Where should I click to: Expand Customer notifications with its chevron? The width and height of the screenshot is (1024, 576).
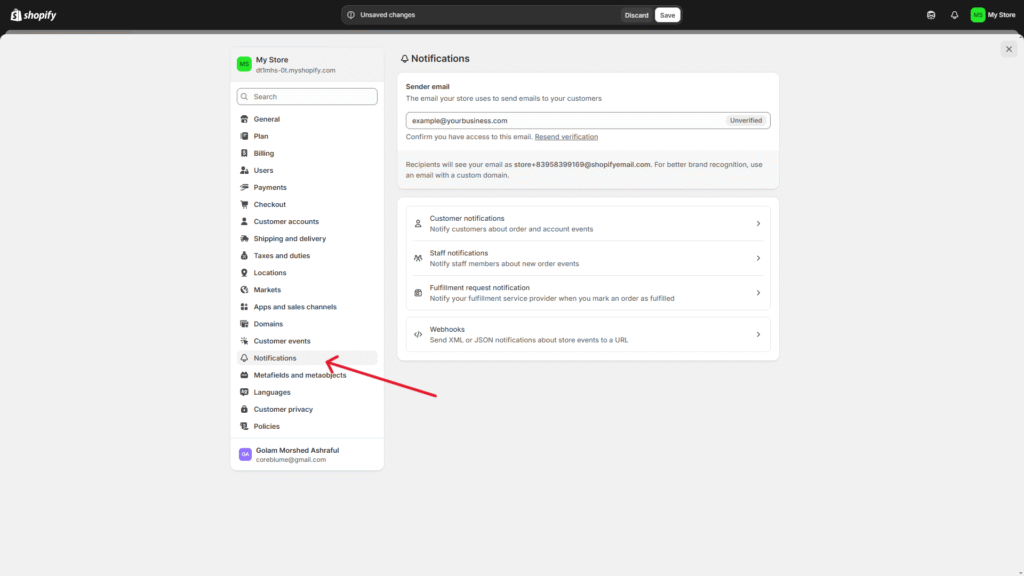click(758, 224)
